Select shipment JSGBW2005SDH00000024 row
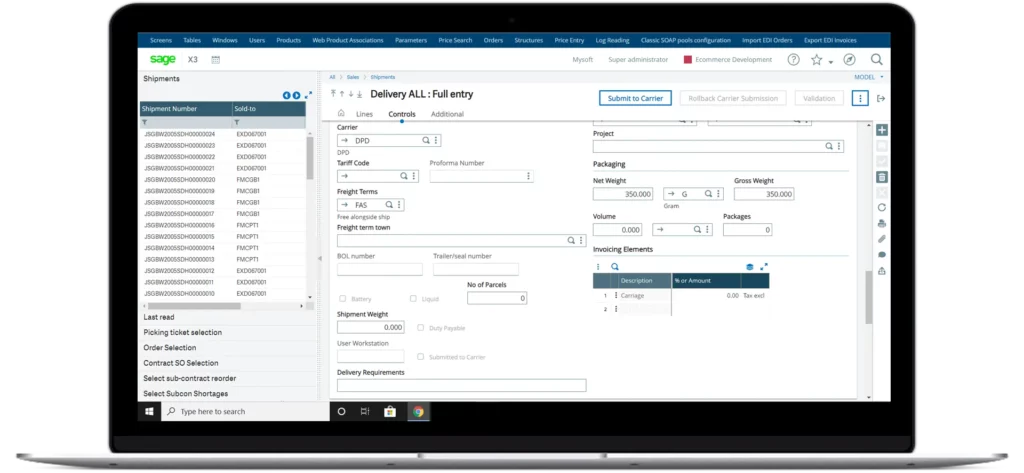1024x473 pixels. (222, 134)
